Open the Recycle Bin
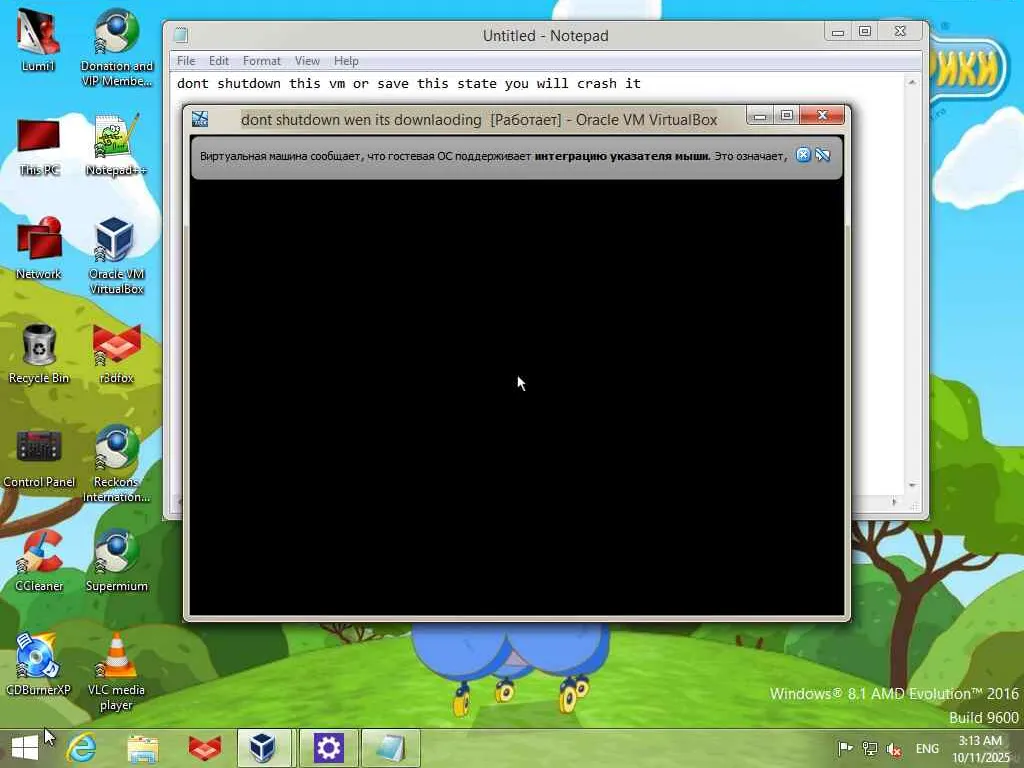1024x768 pixels. coord(39,354)
